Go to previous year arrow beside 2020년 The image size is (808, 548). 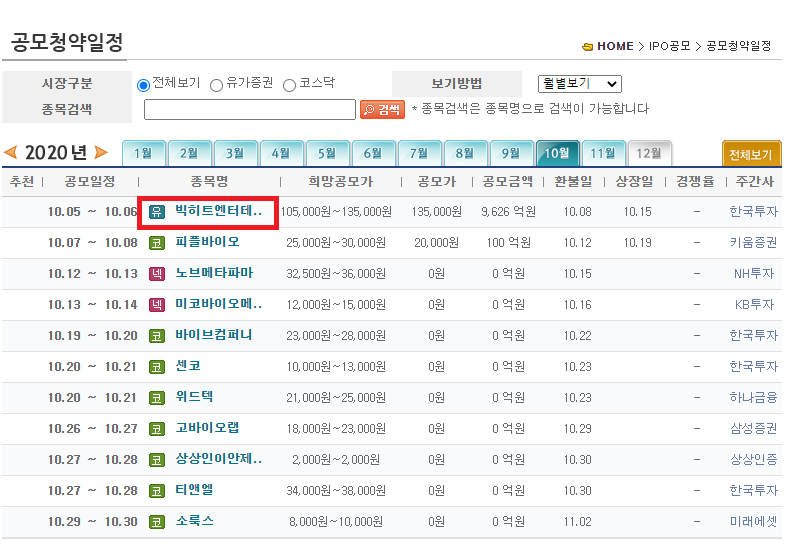10,152
